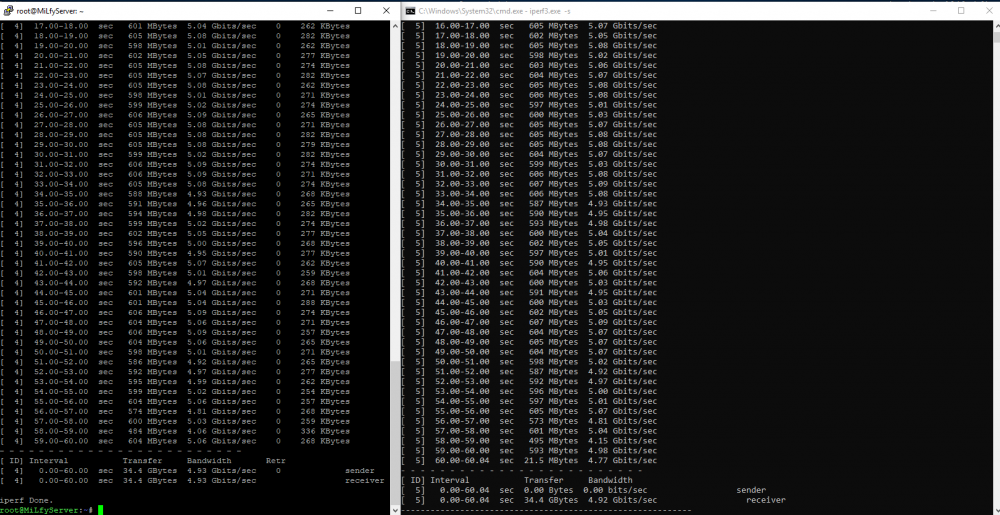The image size is (1000, 515).
Task: Select the '279 KBytes' value in PuTTY
Action: 325,145
